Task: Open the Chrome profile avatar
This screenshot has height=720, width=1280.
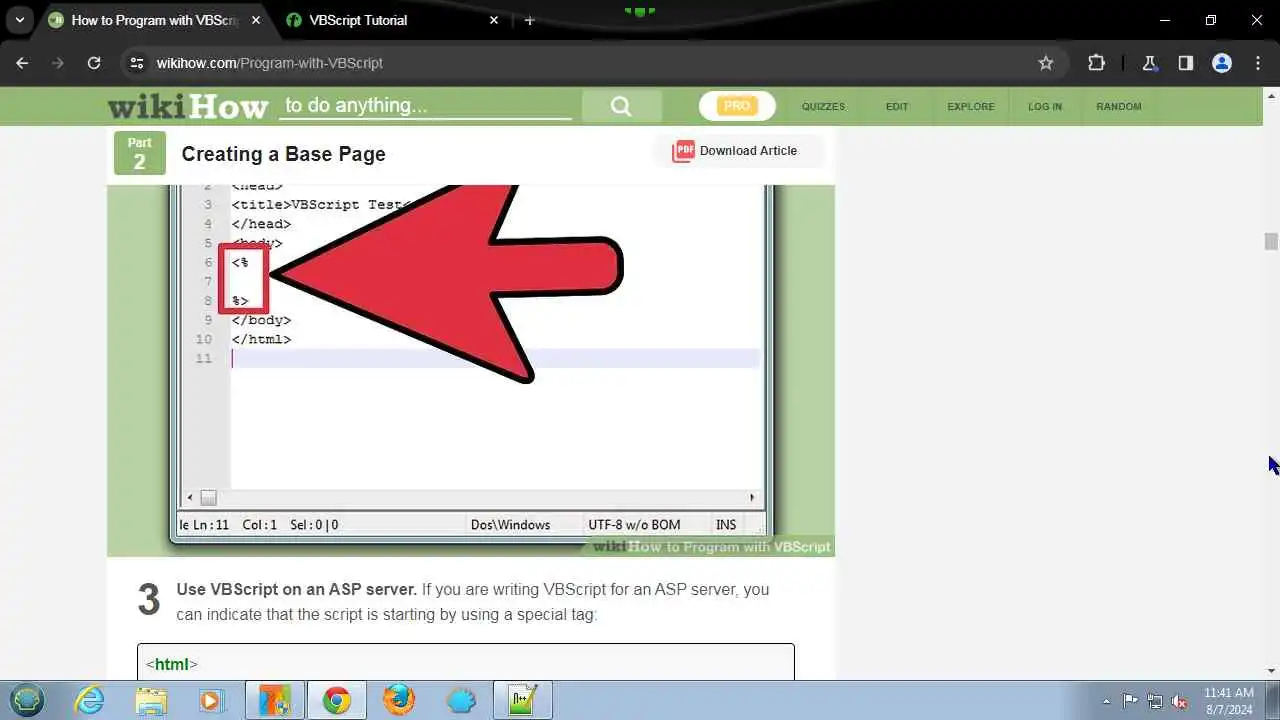Action: pyautogui.click(x=1221, y=63)
